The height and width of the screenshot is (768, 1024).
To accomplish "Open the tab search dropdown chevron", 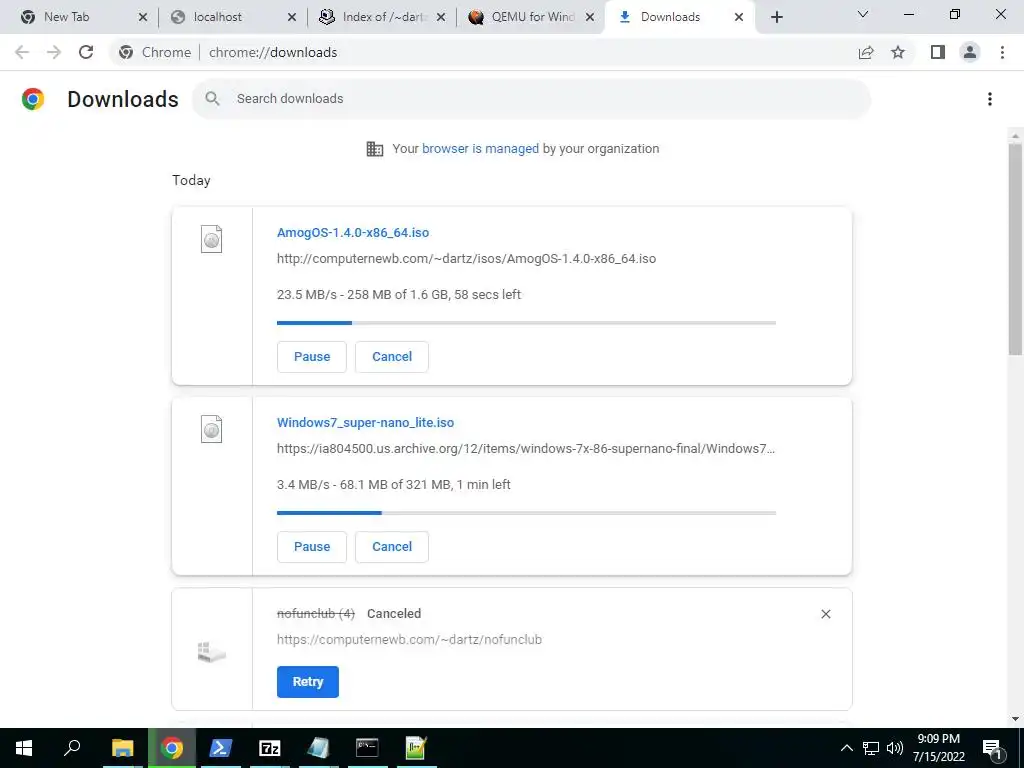I will coord(863,14).
